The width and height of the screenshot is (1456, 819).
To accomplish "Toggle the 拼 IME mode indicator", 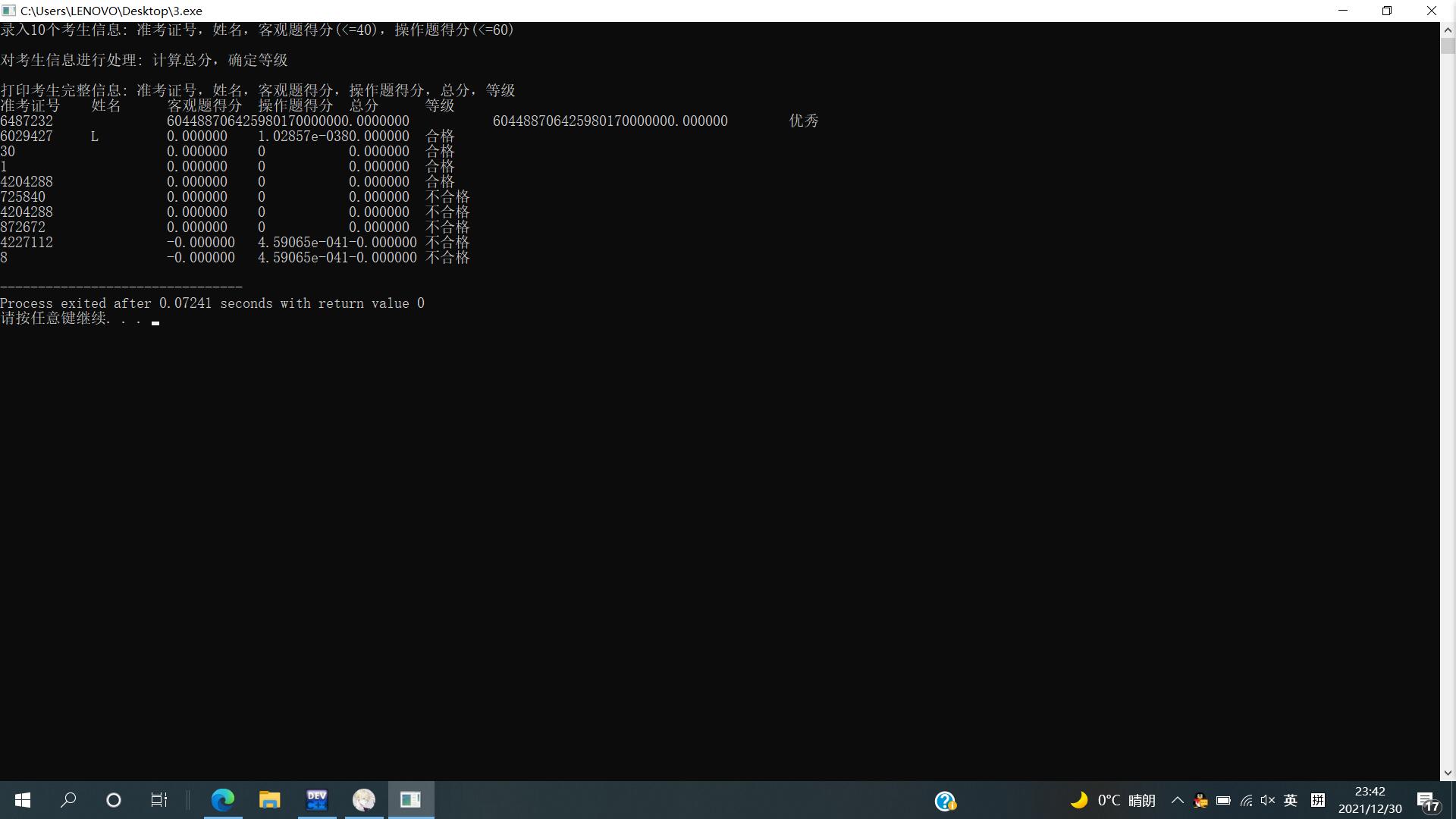I will pos(1318,800).
